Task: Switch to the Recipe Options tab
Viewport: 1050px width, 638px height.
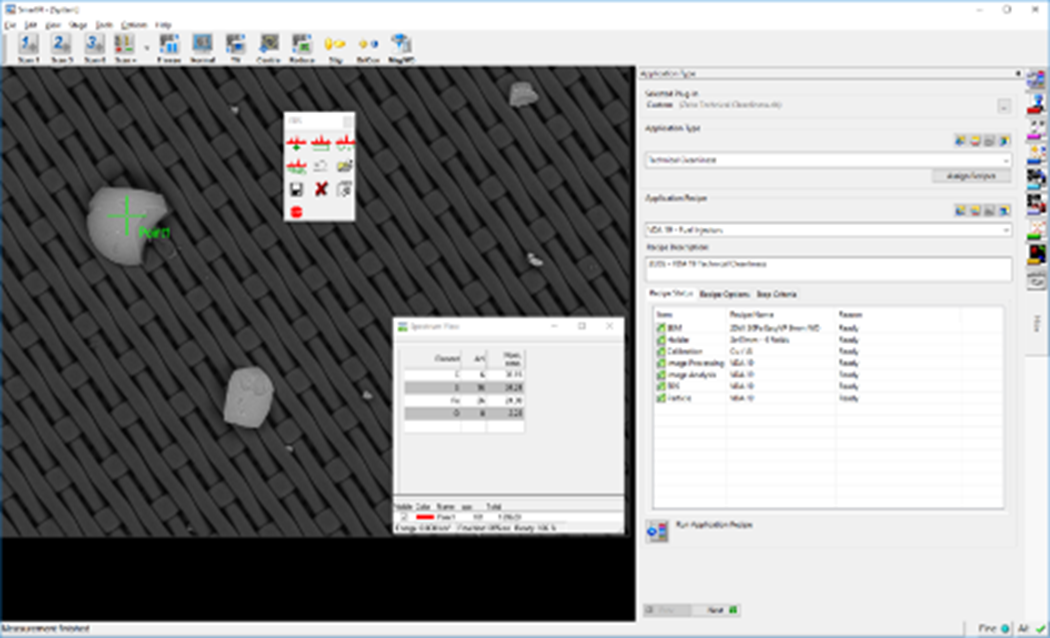Action: point(724,294)
